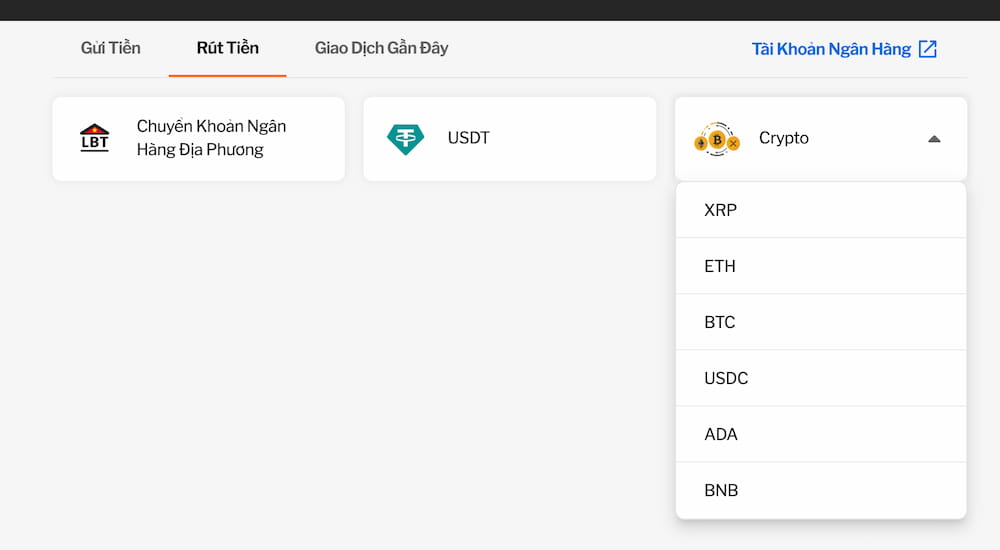Open the Giao Dịch Gần Đây tab
1000x550 pixels.
coord(381,48)
